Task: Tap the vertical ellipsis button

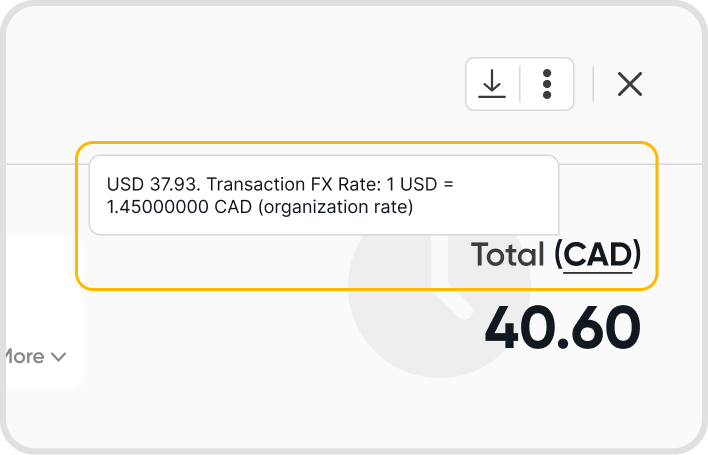Action: [x=546, y=84]
